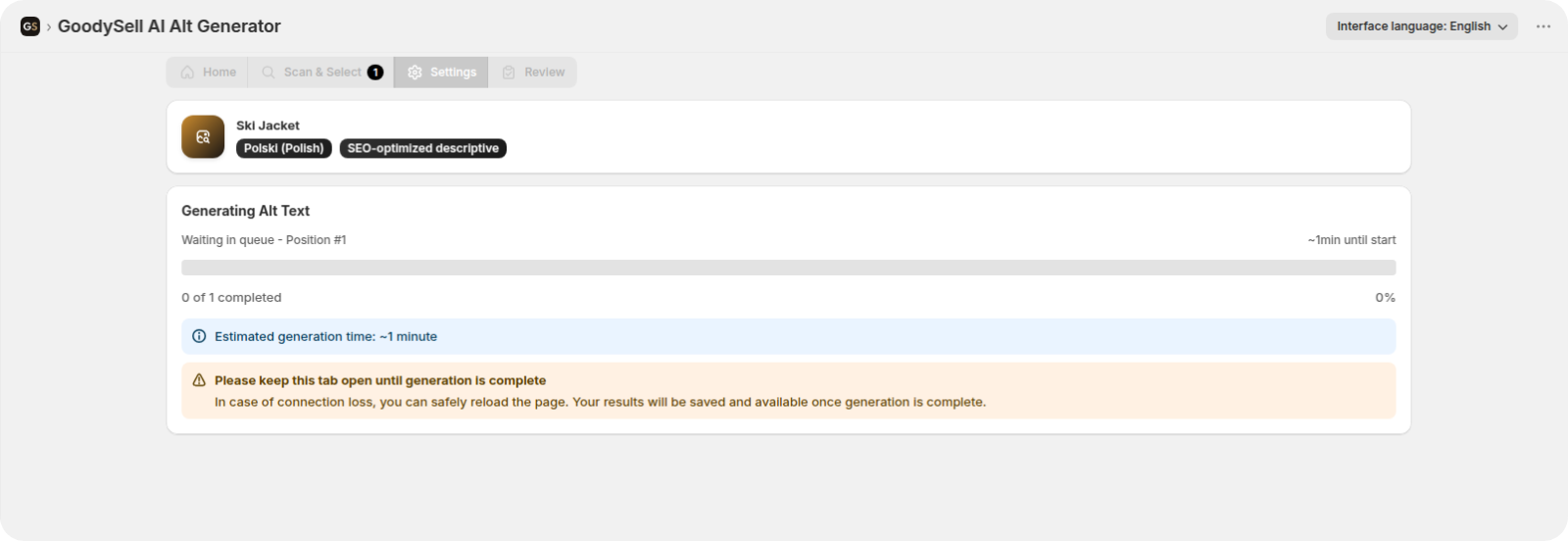Click the GoodySell GS app logo
1568x541 pixels.
[x=30, y=26]
